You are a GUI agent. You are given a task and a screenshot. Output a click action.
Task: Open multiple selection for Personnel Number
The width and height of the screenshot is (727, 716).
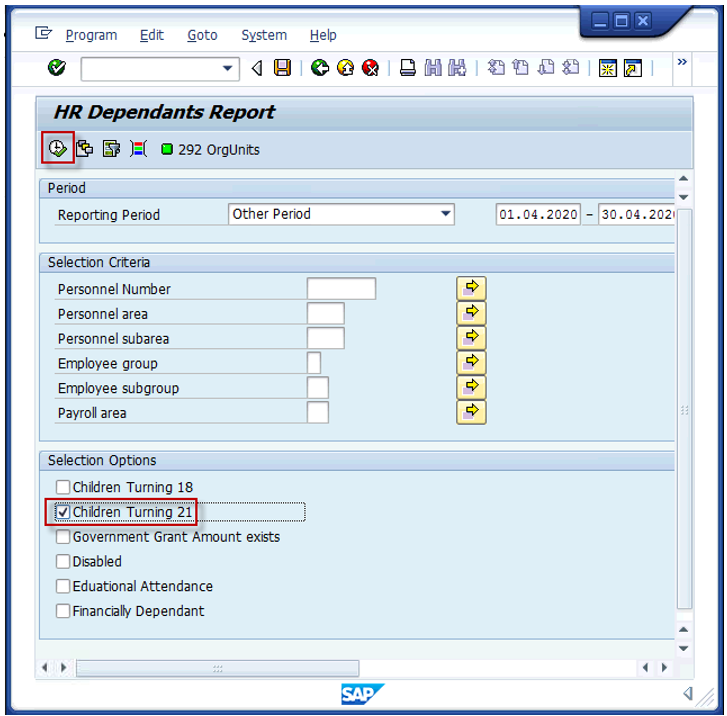pyautogui.click(x=471, y=288)
